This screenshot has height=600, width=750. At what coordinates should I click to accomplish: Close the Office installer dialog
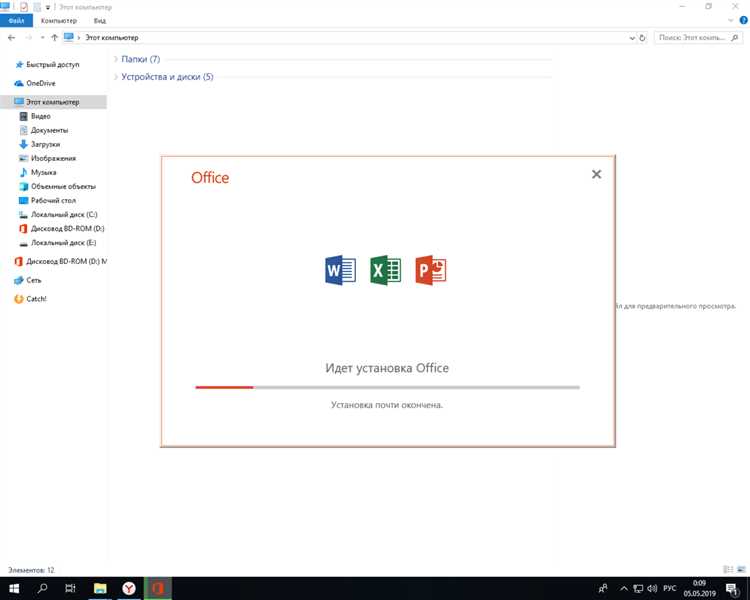coord(596,174)
